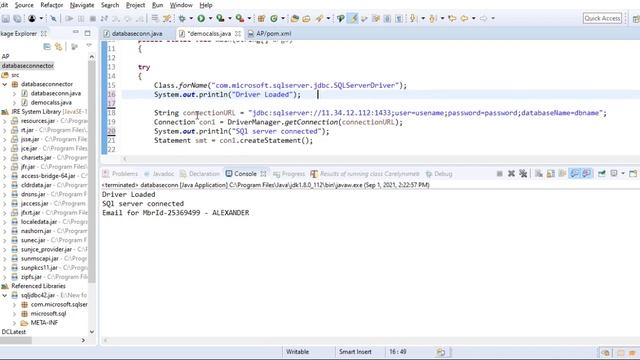The height and width of the screenshot is (360, 640).
Task: Open the user profile icon dropdown in the toolbar
Action: tap(41, 18)
